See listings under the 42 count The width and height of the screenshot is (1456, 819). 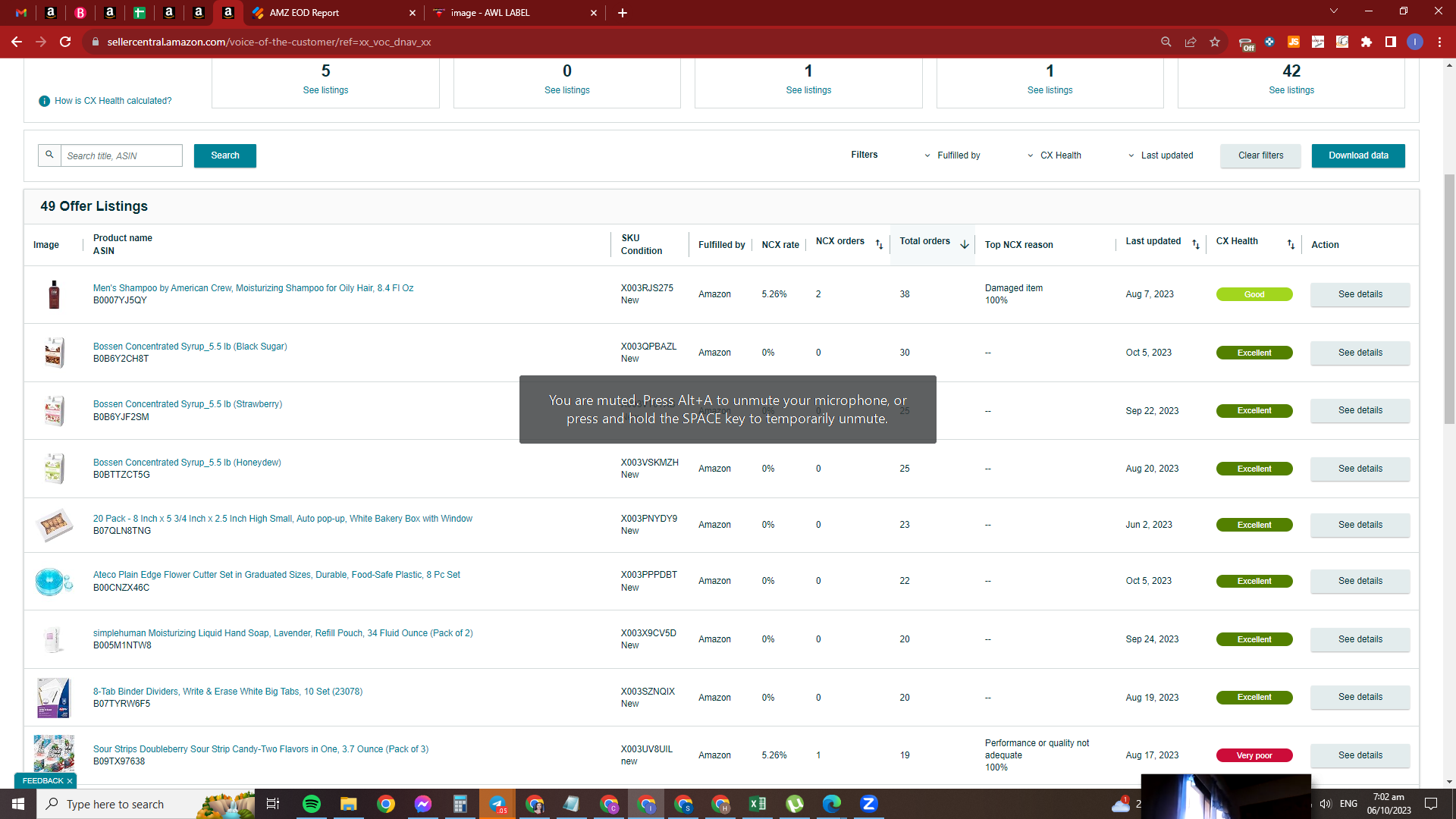pos(1291,90)
